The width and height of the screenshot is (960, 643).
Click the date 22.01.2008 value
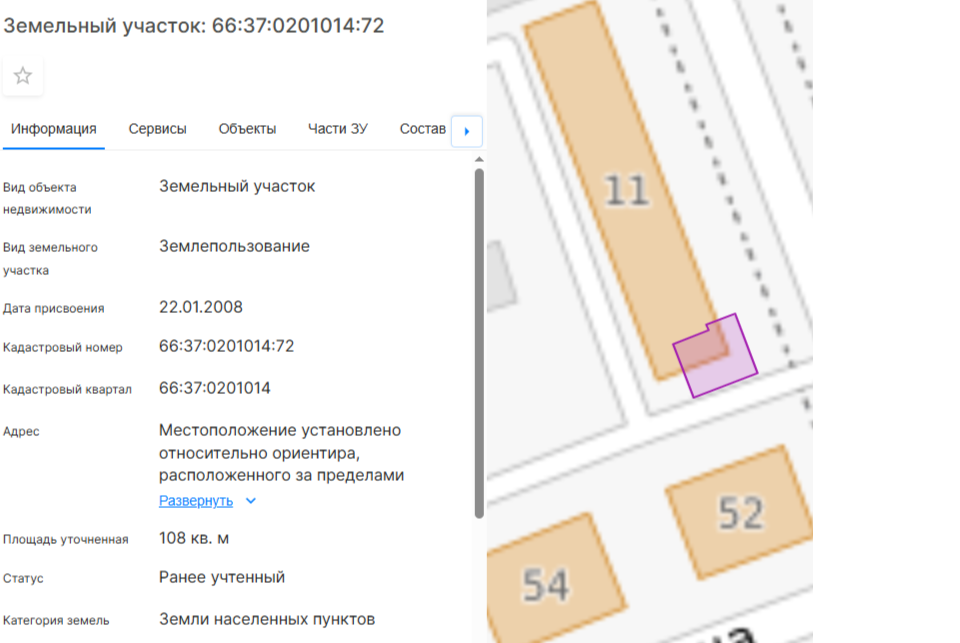click(201, 307)
